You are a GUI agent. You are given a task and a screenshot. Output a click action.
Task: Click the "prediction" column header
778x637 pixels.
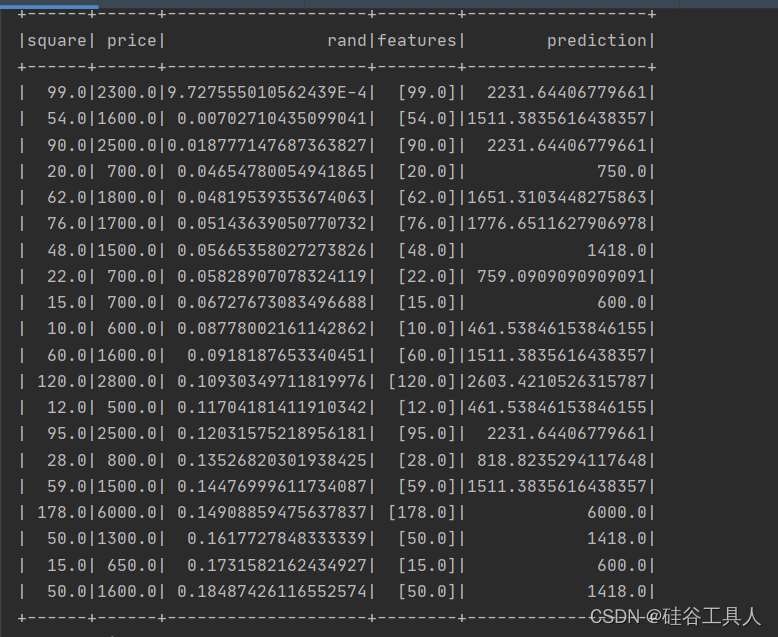(597, 41)
